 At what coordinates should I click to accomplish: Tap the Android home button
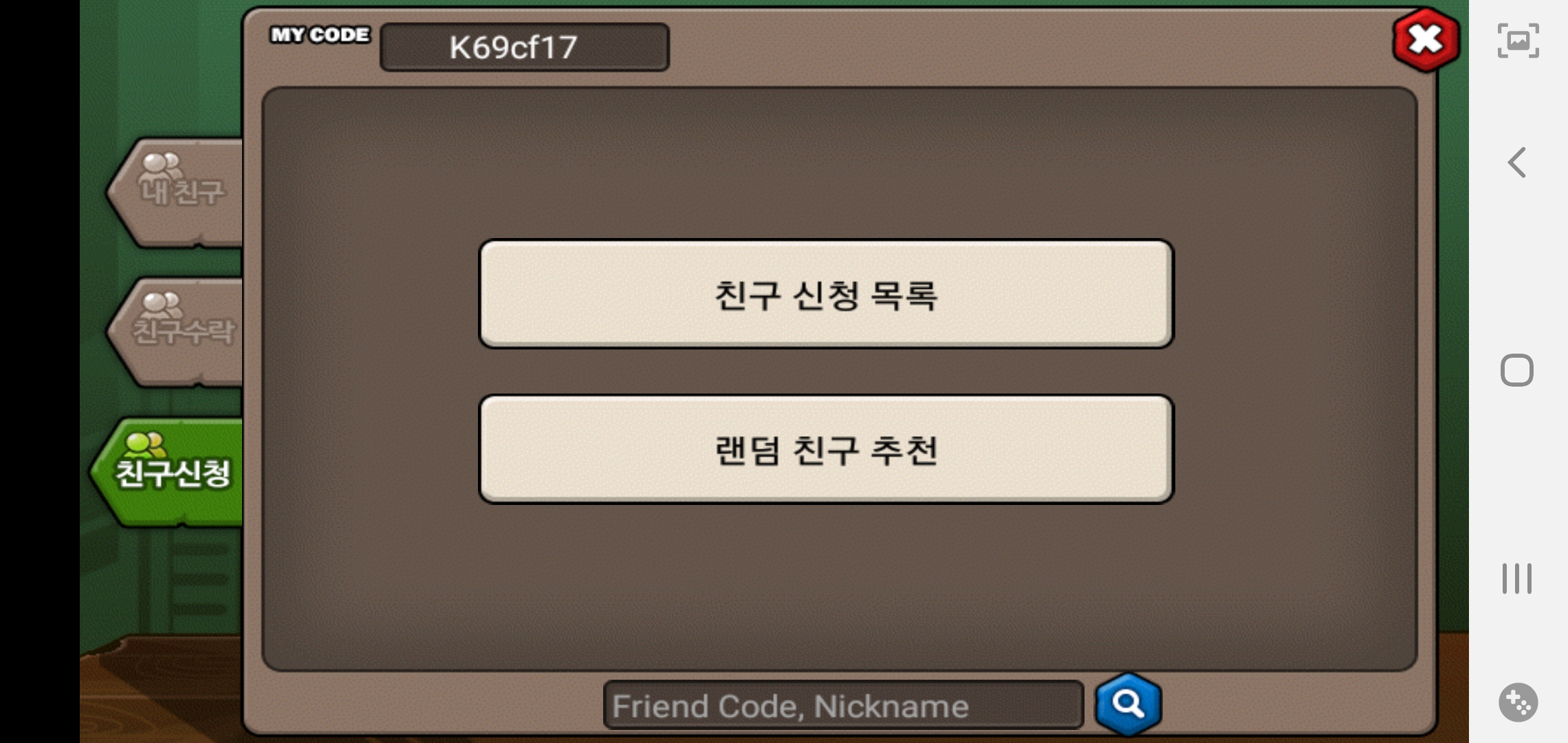point(1517,370)
